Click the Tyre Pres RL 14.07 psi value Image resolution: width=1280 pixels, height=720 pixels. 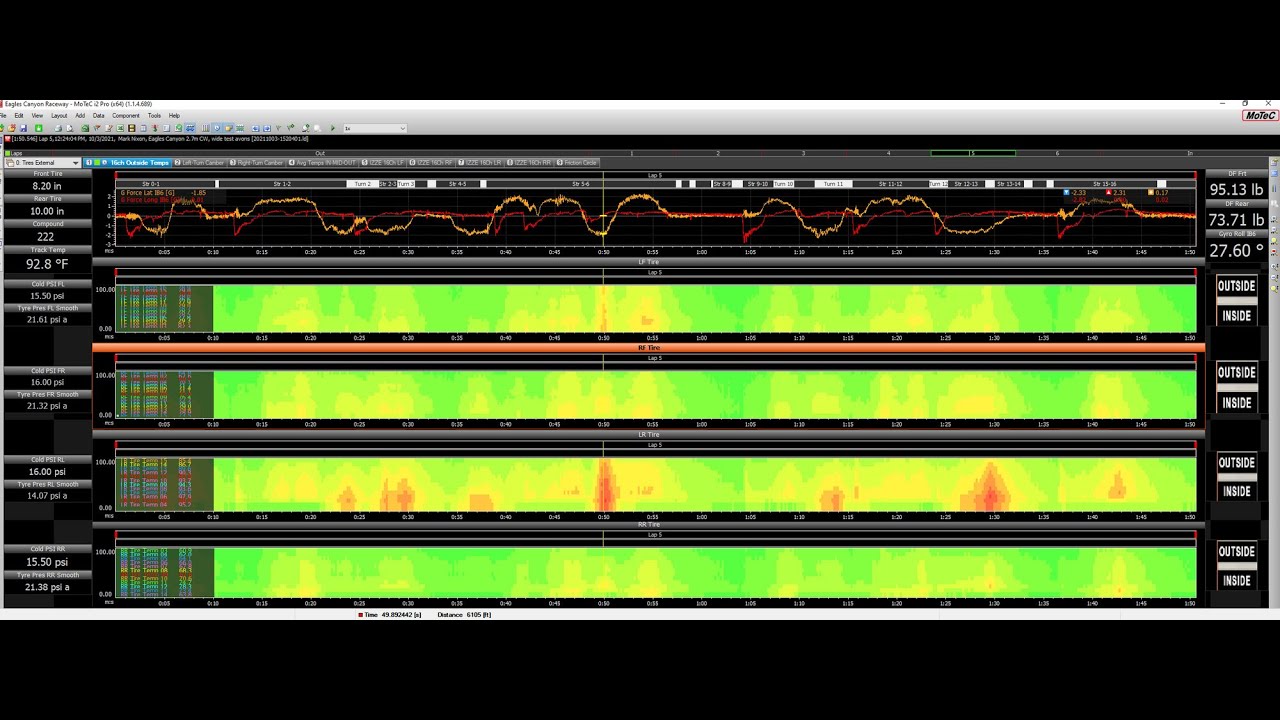pyautogui.click(x=47, y=496)
